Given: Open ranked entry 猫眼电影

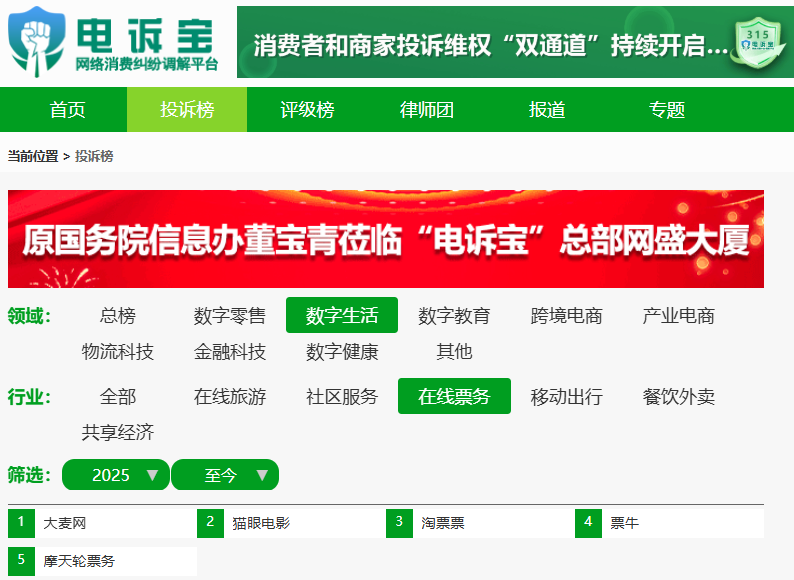Looking at the screenshot, I should [x=261, y=523].
